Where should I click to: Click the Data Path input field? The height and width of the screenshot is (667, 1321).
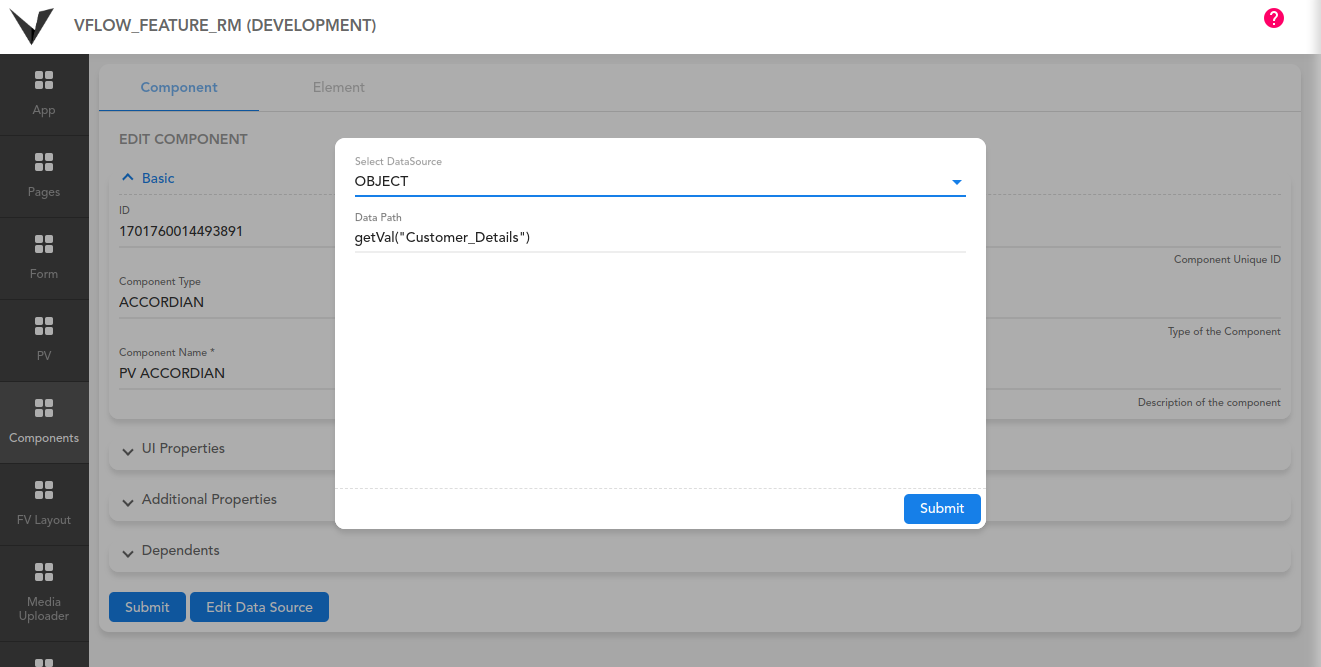(660, 238)
